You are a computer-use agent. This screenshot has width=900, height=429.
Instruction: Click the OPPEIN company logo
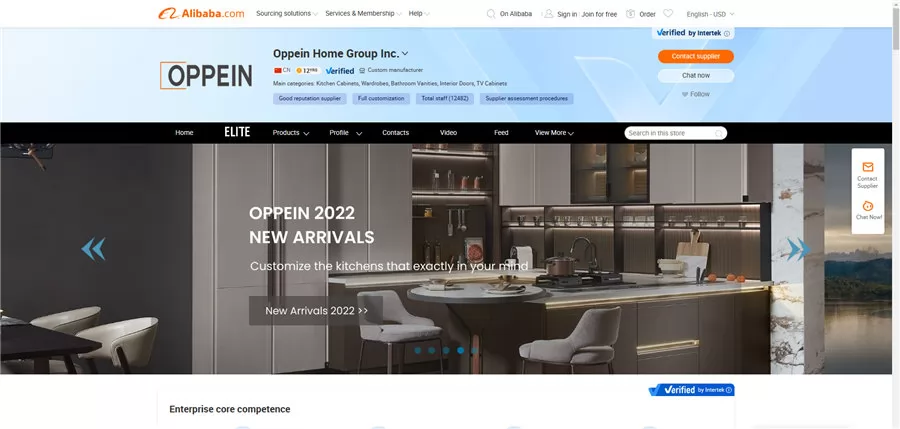pos(206,75)
